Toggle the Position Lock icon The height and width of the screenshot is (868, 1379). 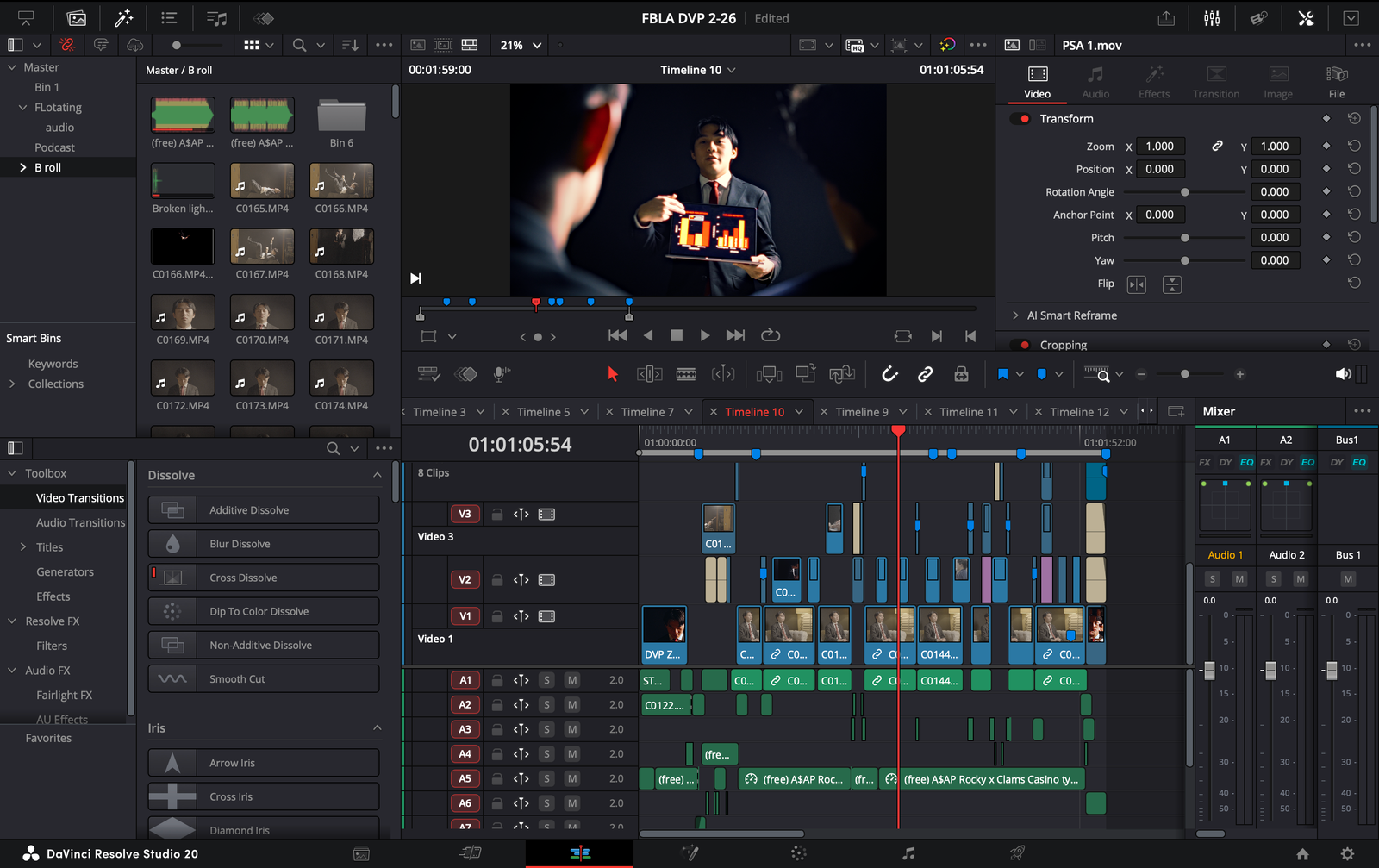961,374
